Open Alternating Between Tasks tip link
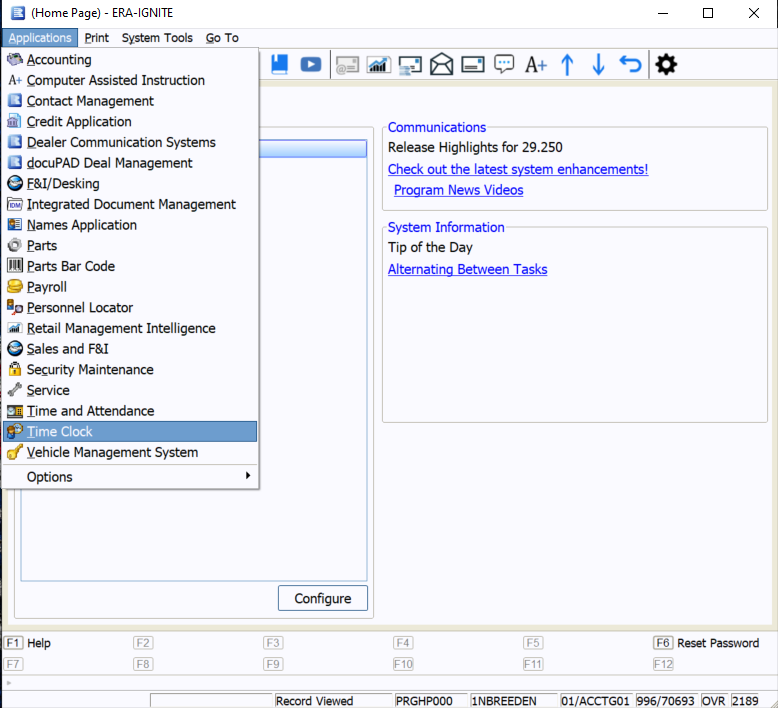This screenshot has height=708, width=778. [467, 269]
